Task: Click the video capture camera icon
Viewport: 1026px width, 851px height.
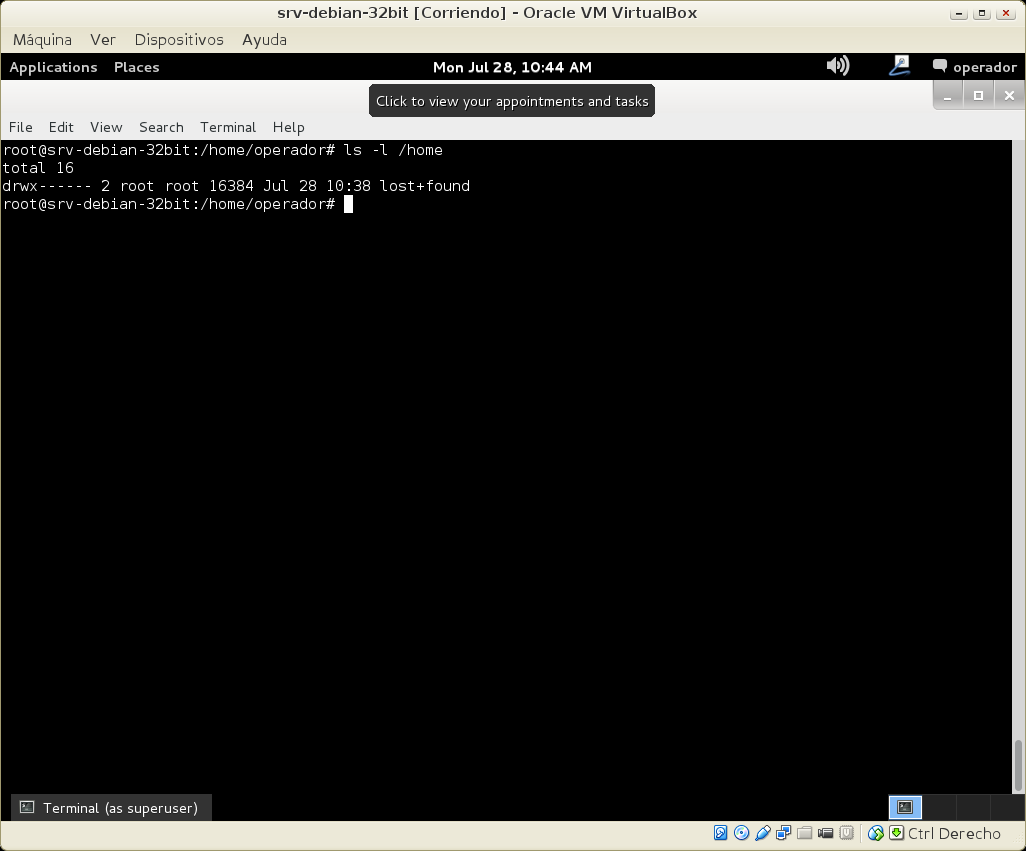Action: point(826,833)
